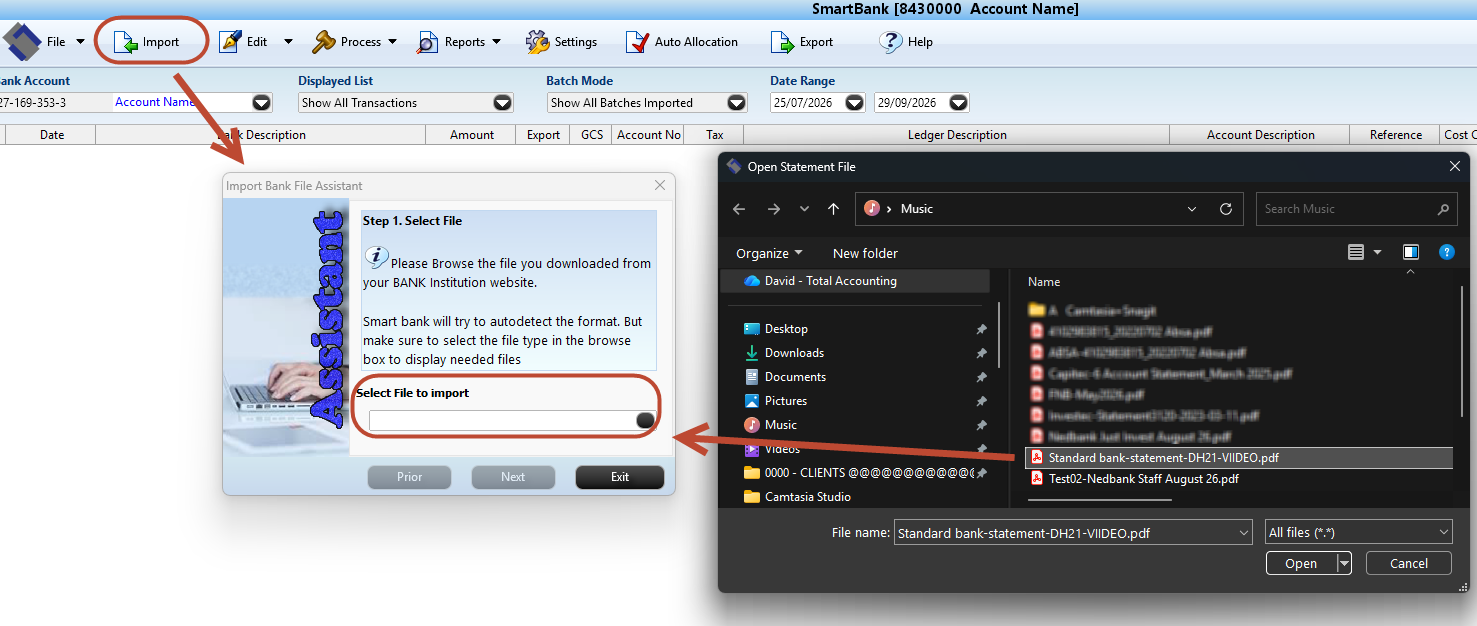Image resolution: width=1477 pixels, height=626 pixels.
Task: Click the Prior button in Import Assistant
Action: 410,477
